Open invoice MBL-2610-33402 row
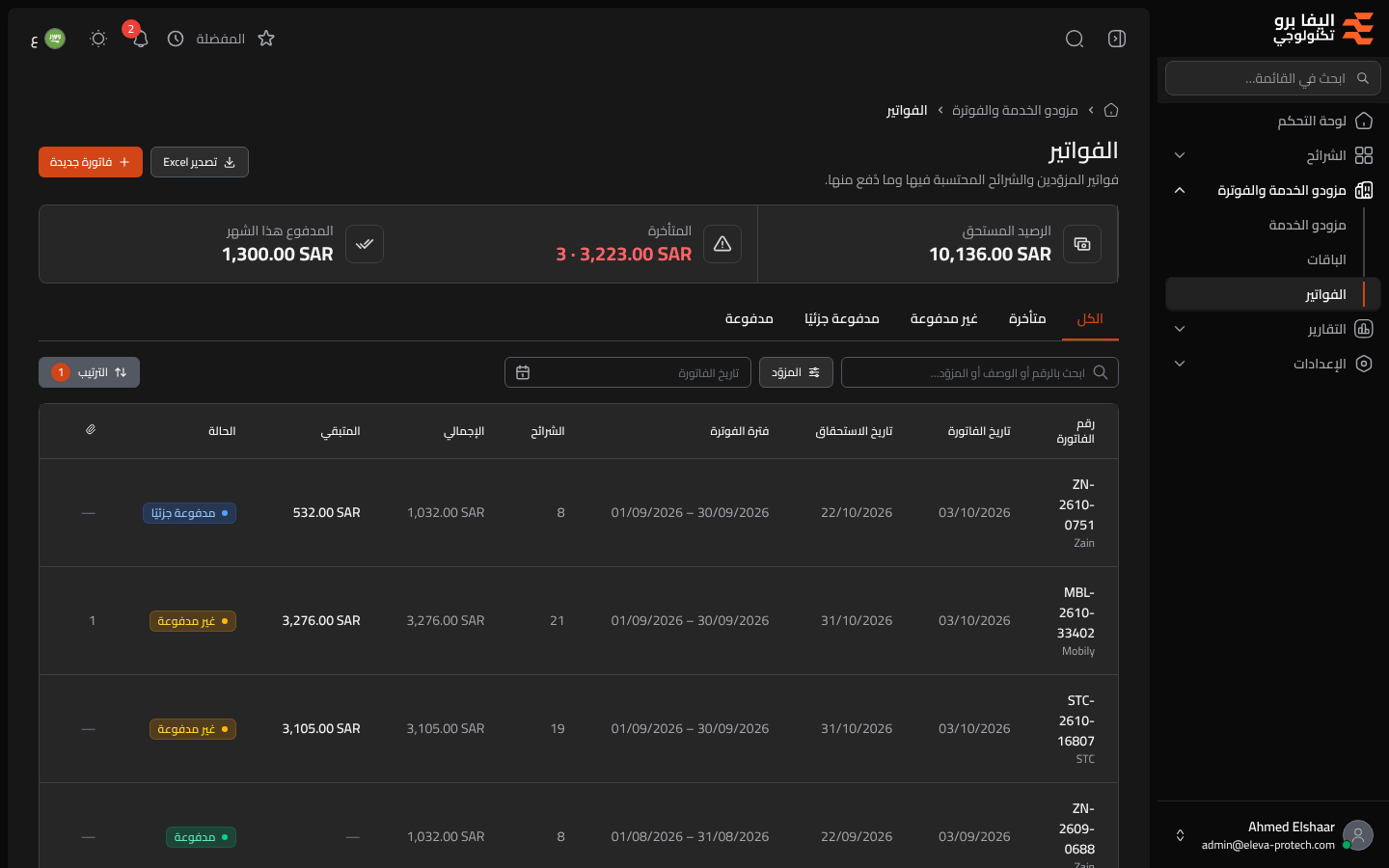 click(579, 621)
